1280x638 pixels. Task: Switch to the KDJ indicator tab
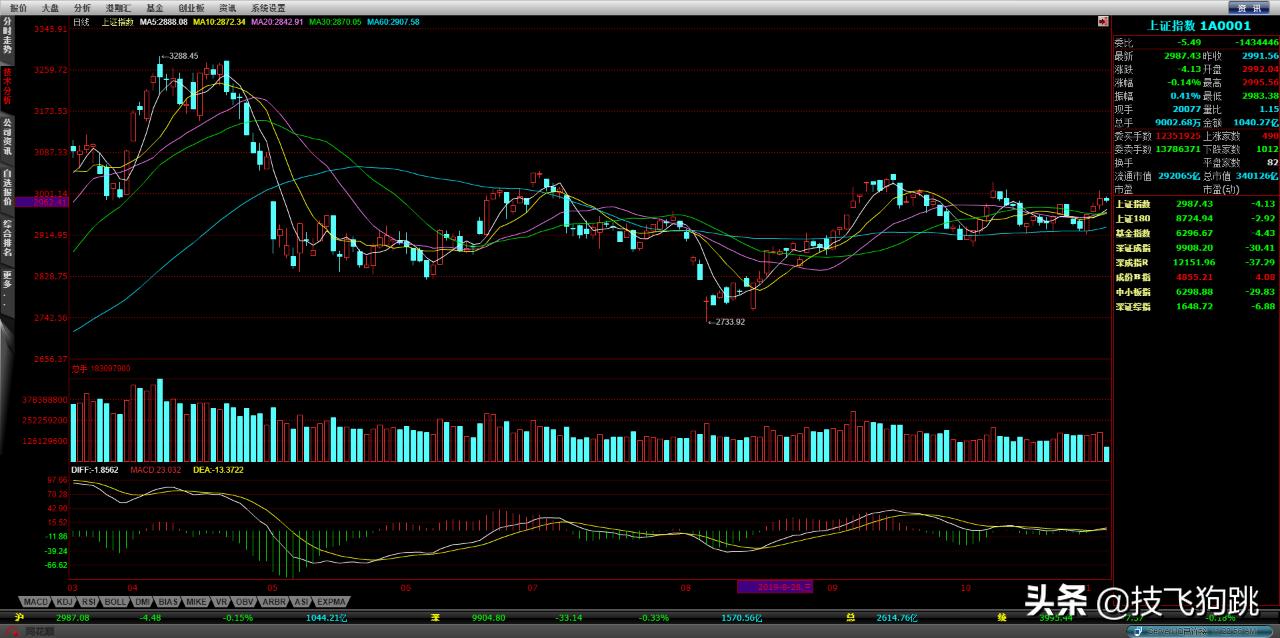click(x=63, y=602)
